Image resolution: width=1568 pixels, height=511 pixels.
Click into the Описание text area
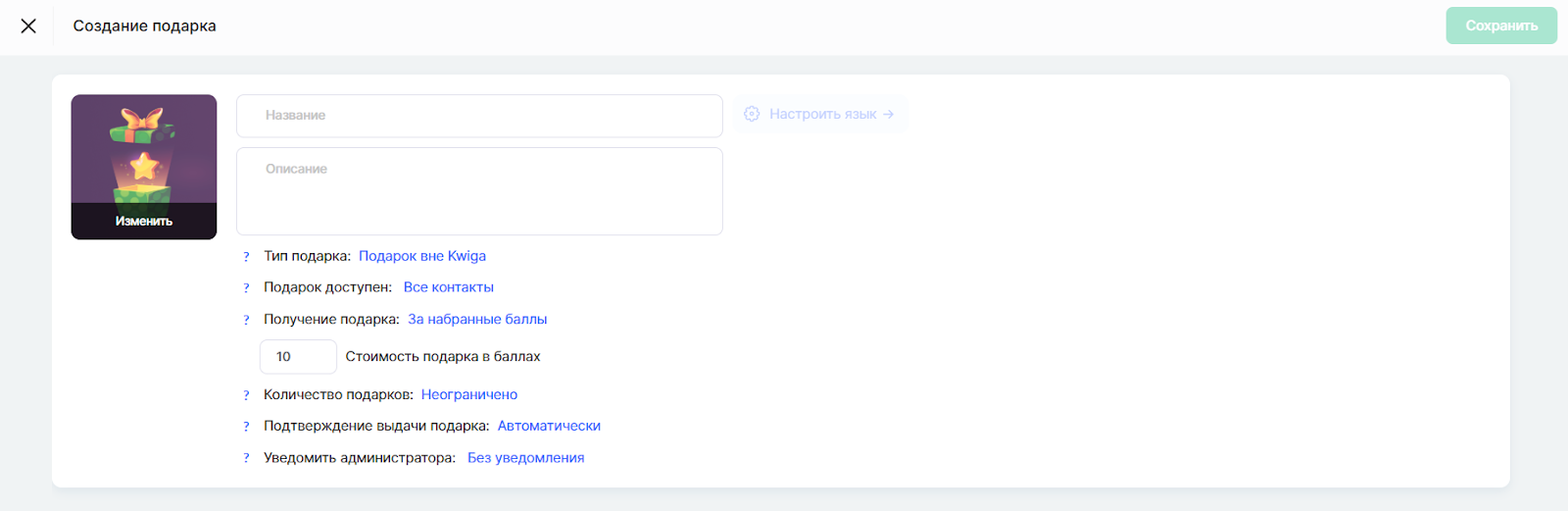479,191
